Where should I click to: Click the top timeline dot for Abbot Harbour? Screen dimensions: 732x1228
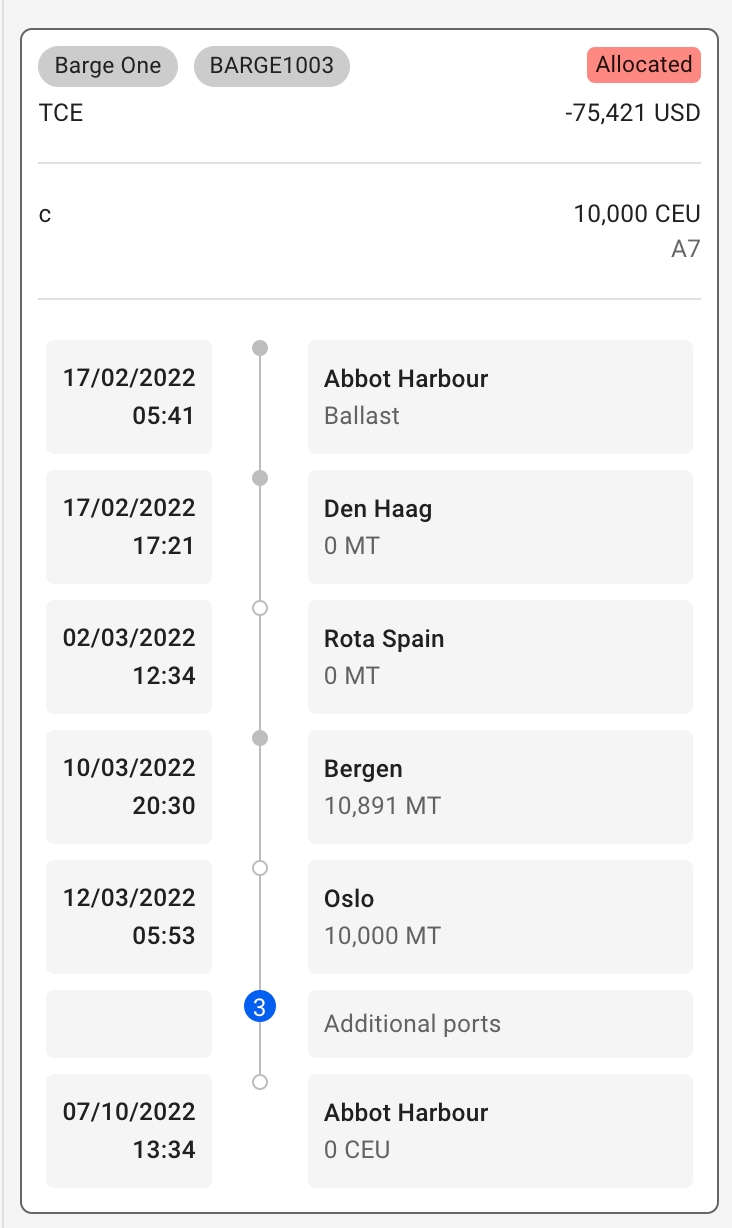[260, 348]
